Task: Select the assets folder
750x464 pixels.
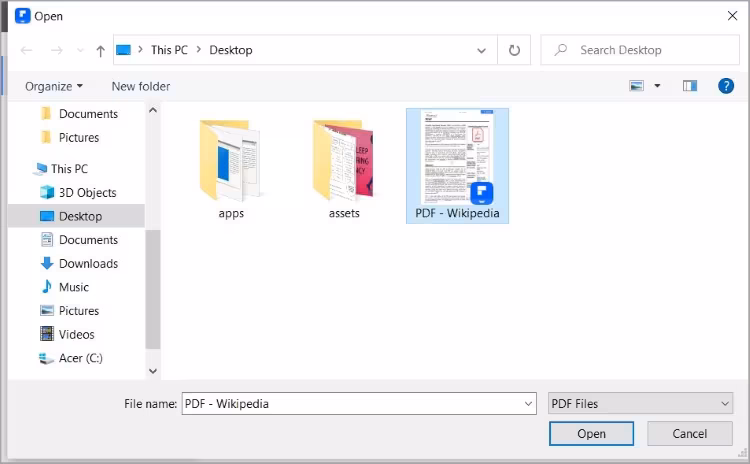Action: [344, 169]
